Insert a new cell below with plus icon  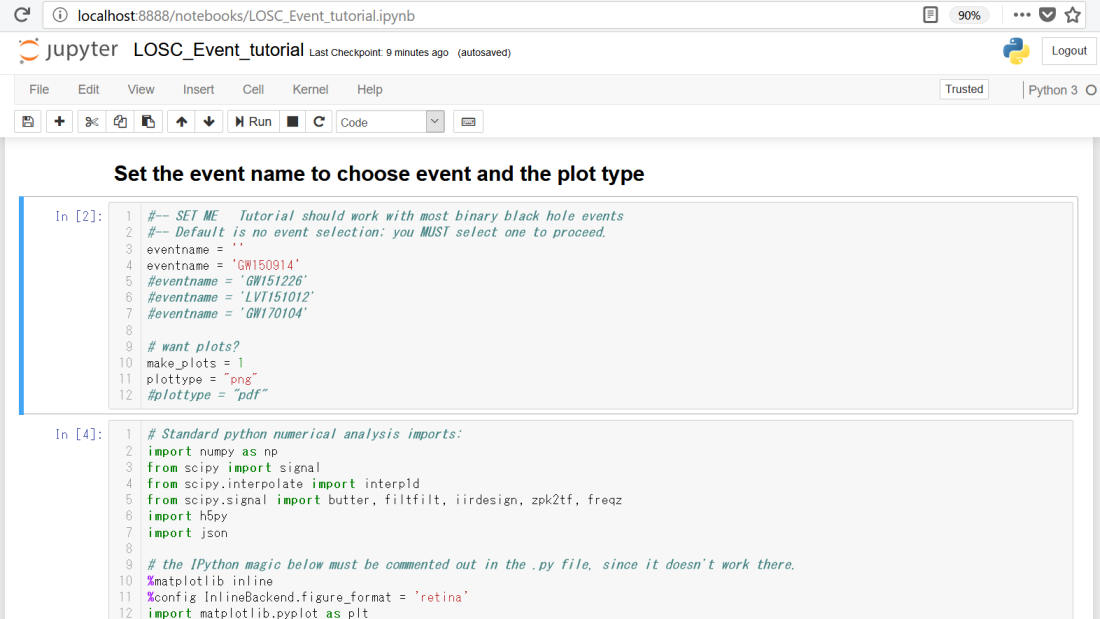[60, 122]
